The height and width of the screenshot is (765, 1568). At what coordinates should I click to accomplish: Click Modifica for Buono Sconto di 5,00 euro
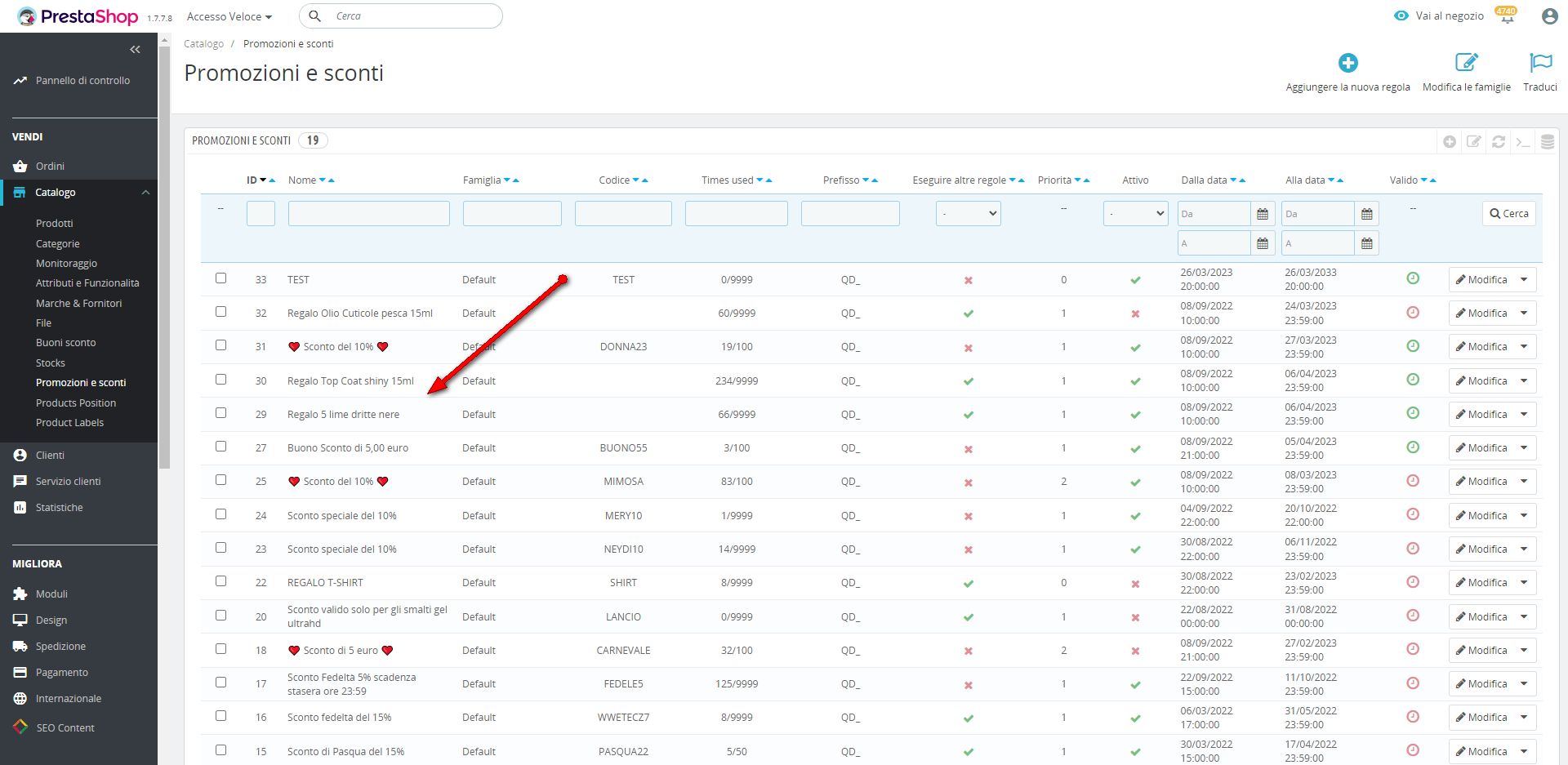(1481, 448)
